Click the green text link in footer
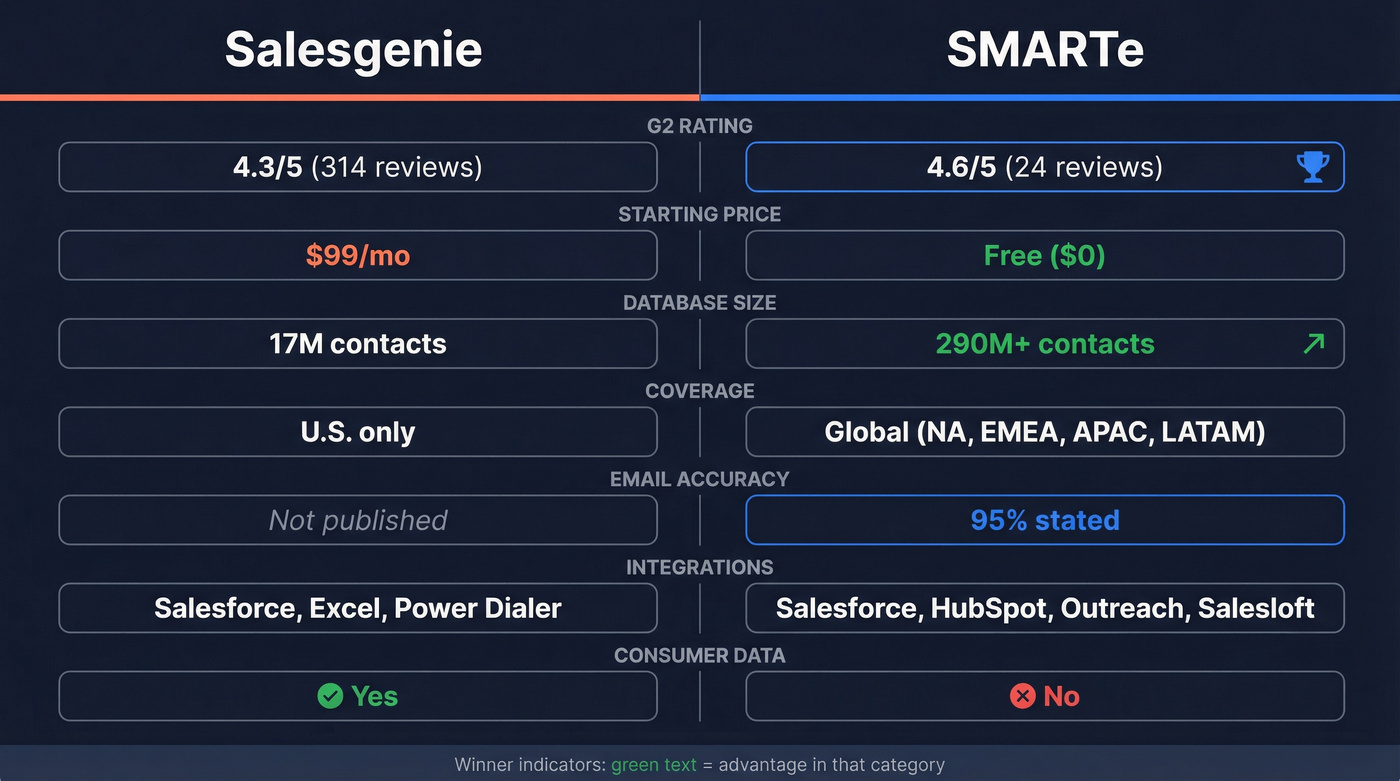Screen dimensions: 1400x781 (x=654, y=764)
